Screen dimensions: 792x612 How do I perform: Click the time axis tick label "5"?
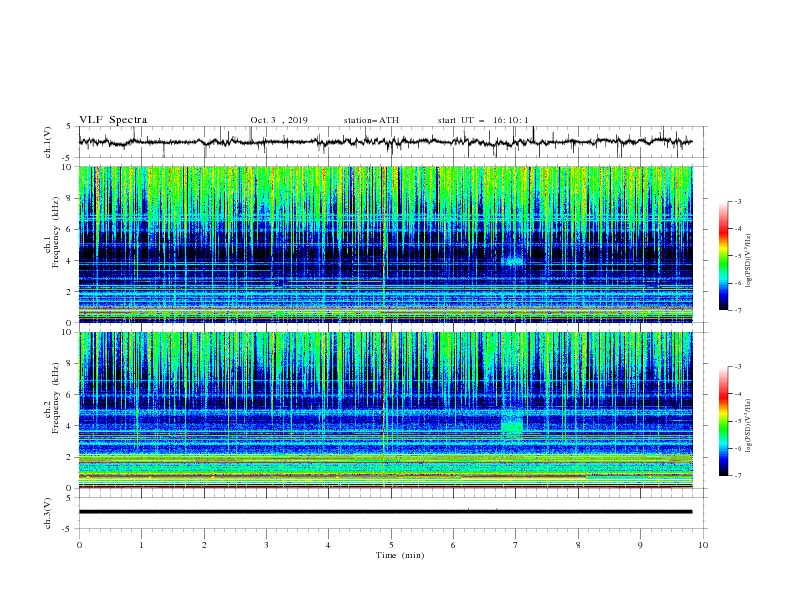[x=391, y=545]
